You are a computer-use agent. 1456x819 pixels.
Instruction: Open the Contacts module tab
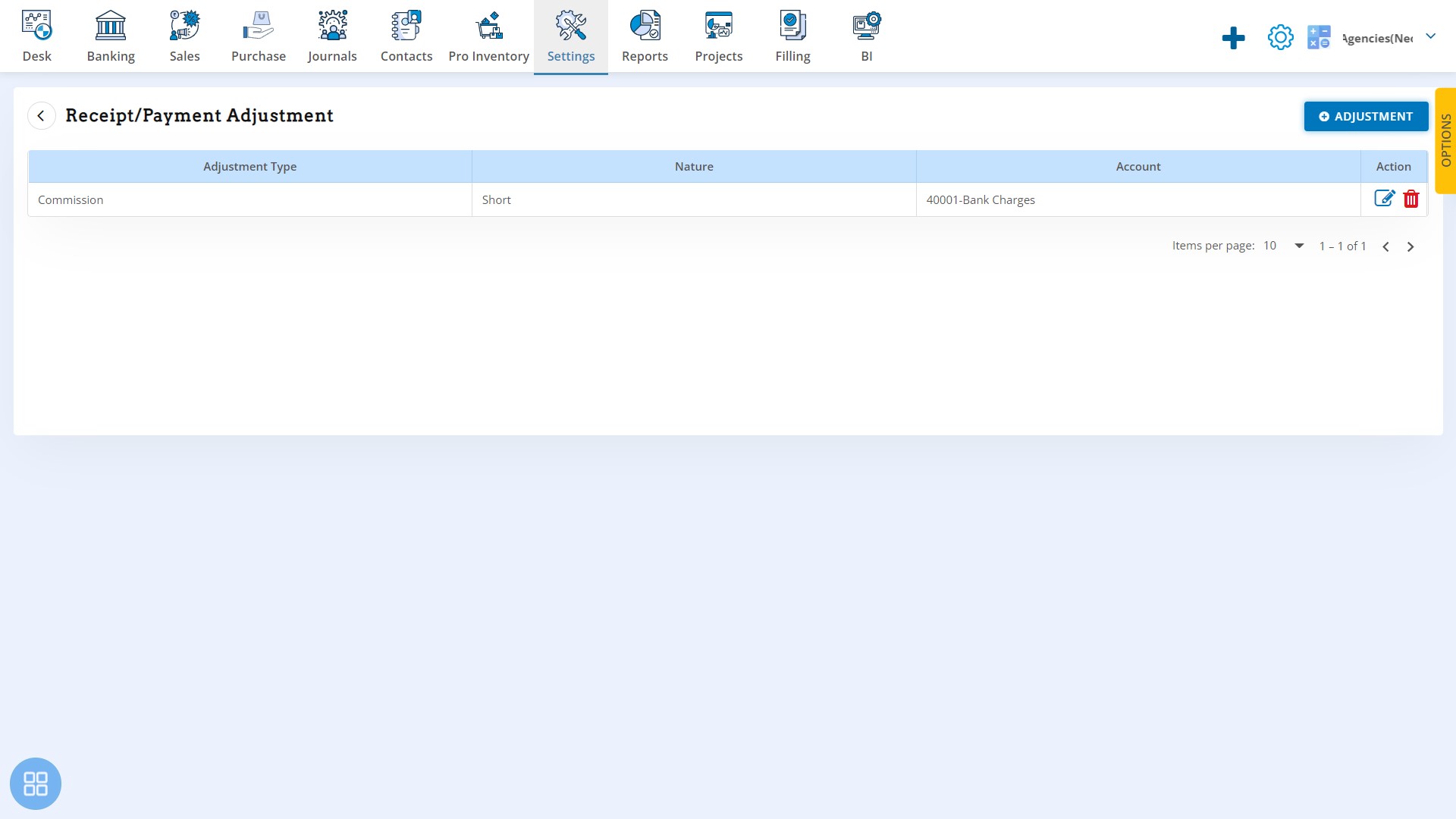(406, 36)
